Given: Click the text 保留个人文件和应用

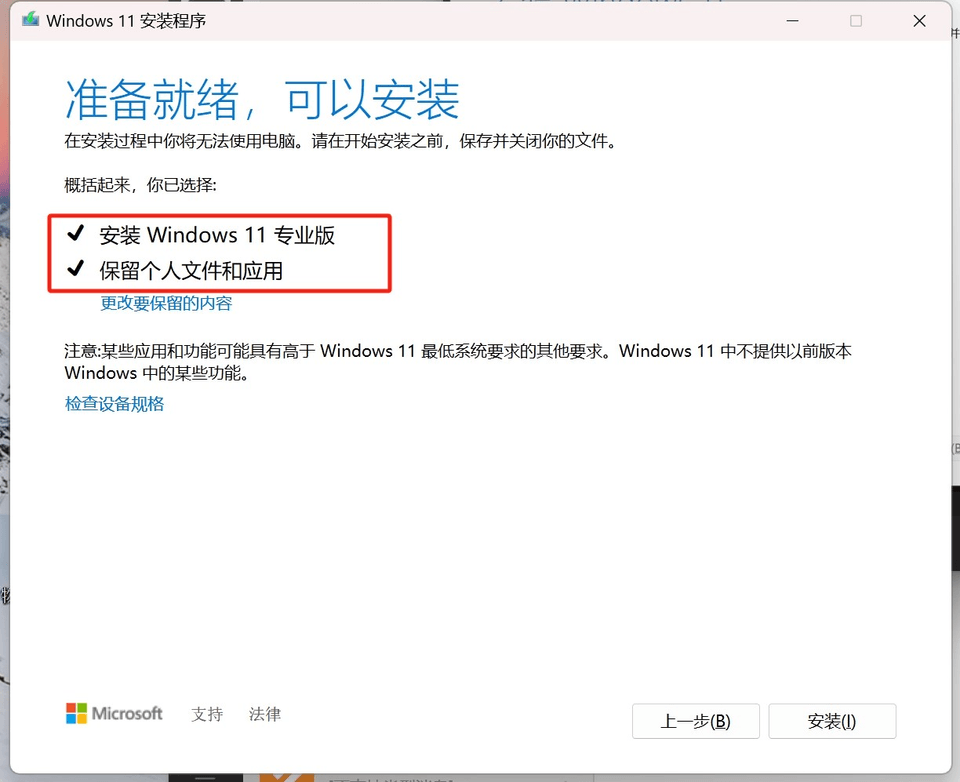Looking at the screenshot, I should (191, 270).
